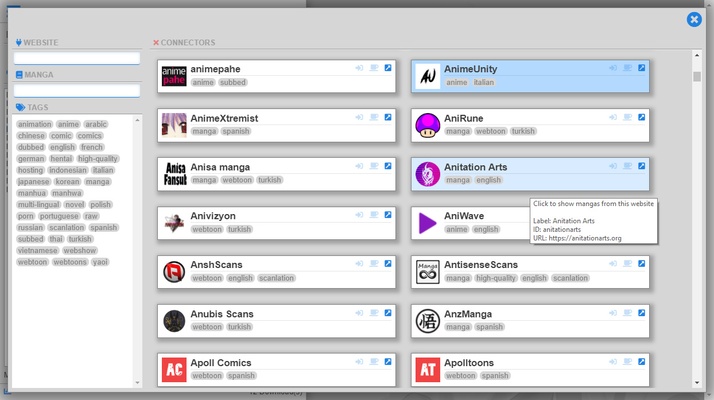Screen dimensions: 714x400
Task: Click the login icon on Anitation Arts card
Action: click(x=613, y=166)
